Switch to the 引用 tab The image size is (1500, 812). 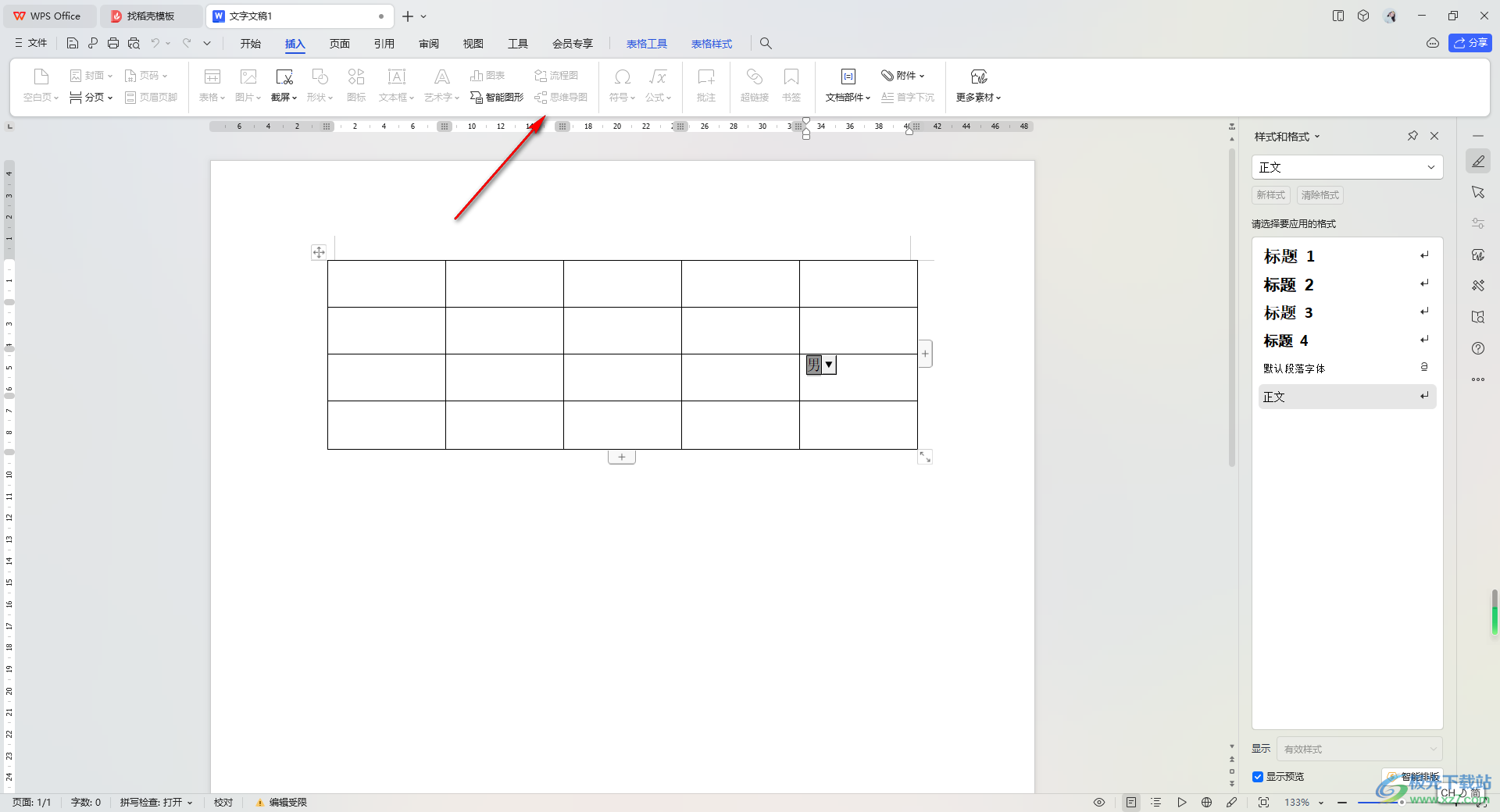coord(384,44)
